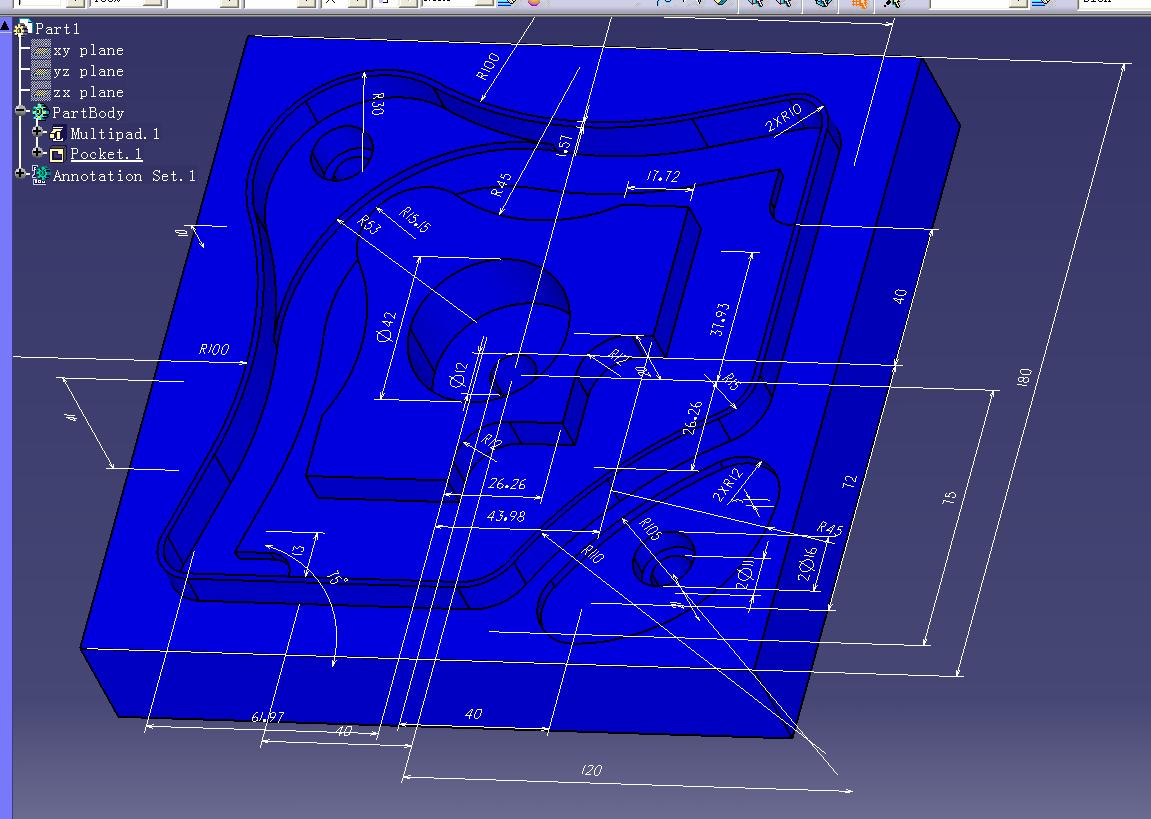Select the Part1 root node icon
Viewport: 1151px width, 819px height.
point(23,29)
